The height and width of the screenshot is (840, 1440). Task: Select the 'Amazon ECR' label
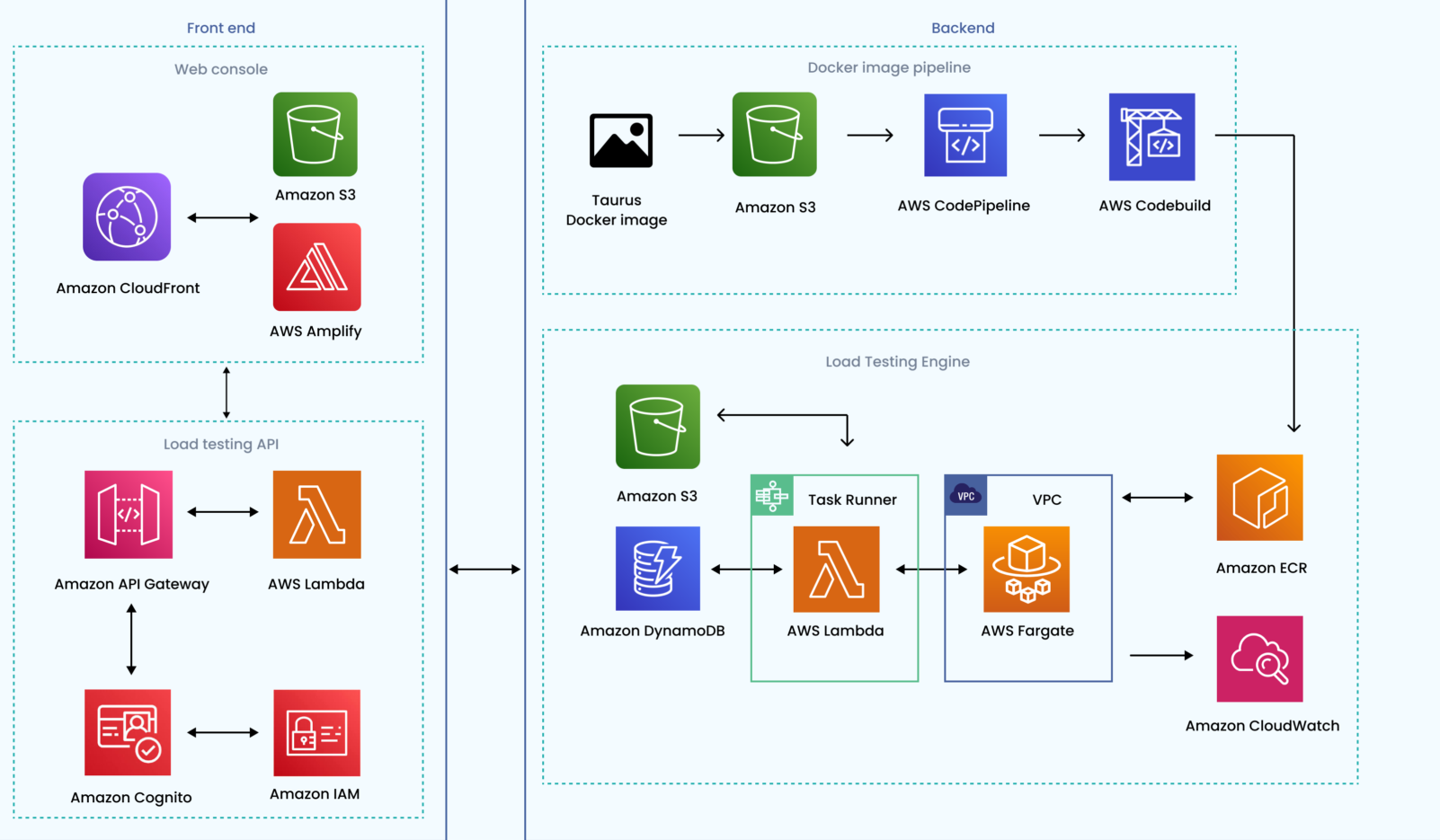1261,568
